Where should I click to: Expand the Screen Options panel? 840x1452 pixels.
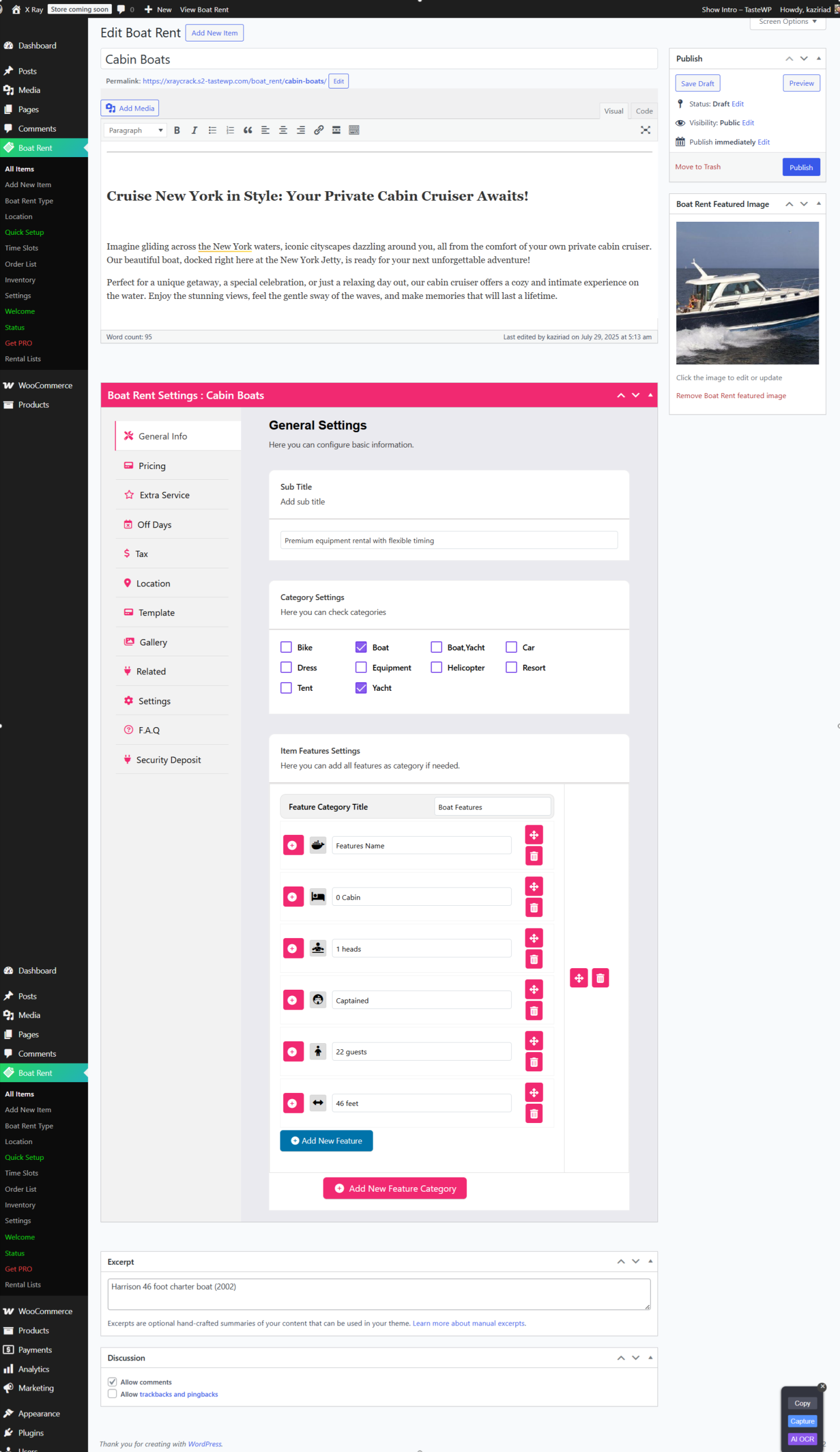click(787, 22)
